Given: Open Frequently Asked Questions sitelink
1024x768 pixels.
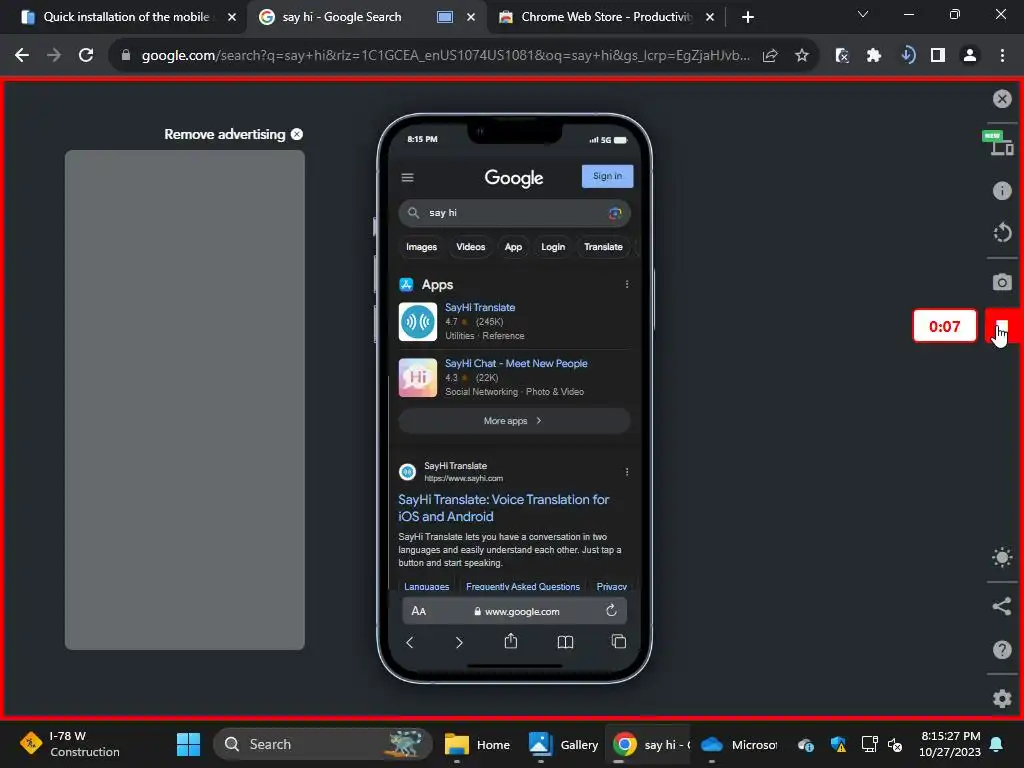Looking at the screenshot, I should tap(522, 586).
